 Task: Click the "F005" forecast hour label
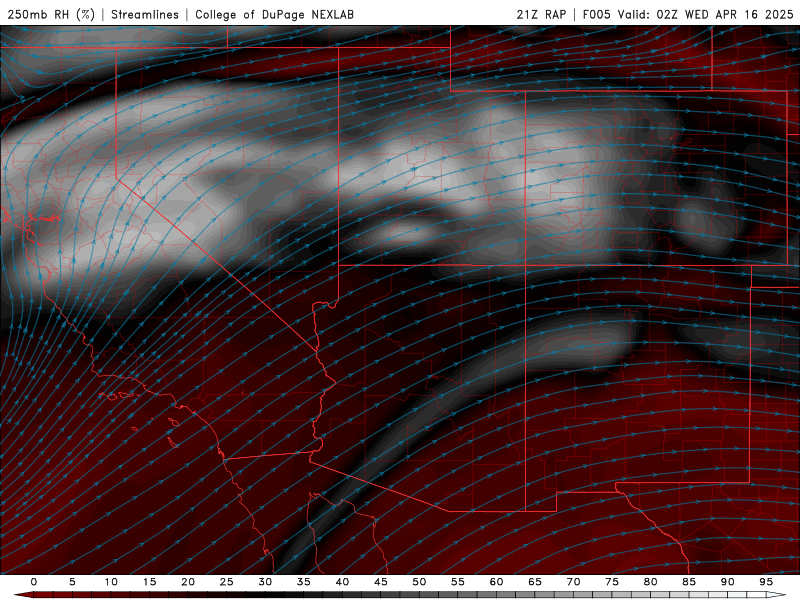click(x=596, y=14)
